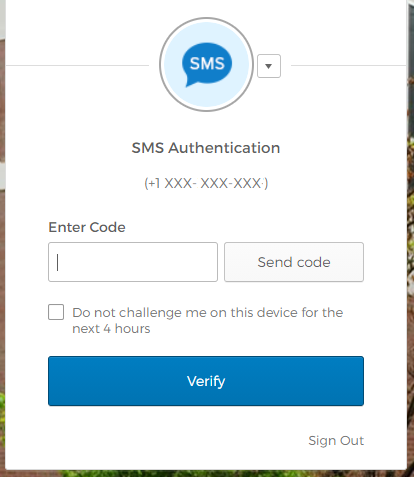Tick the box for next 4 hours
This screenshot has width=414, height=477.
[56, 312]
